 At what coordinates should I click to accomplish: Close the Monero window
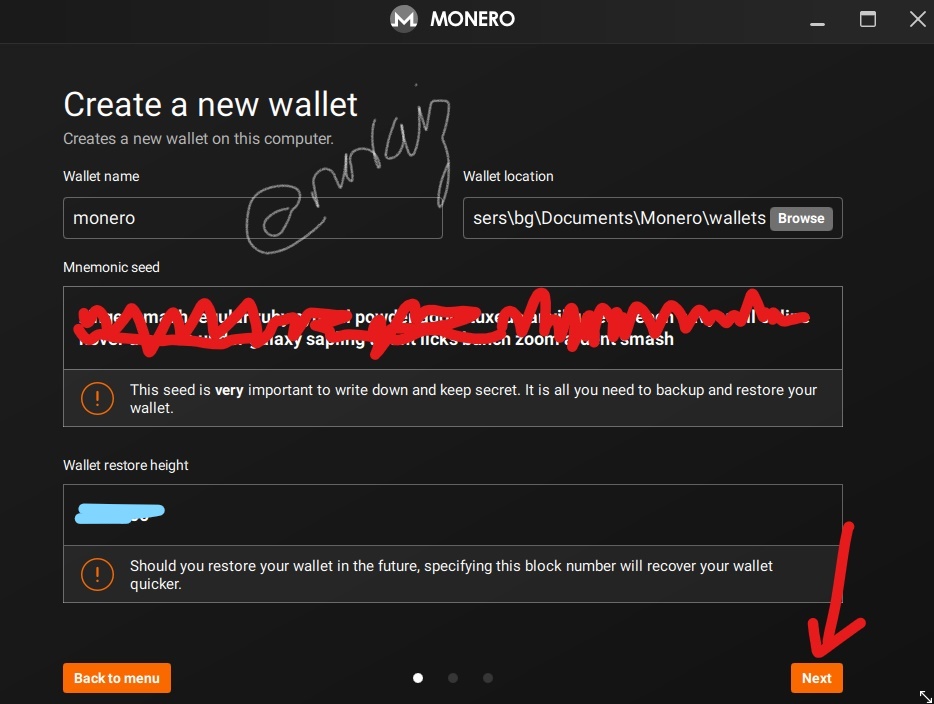click(x=918, y=20)
